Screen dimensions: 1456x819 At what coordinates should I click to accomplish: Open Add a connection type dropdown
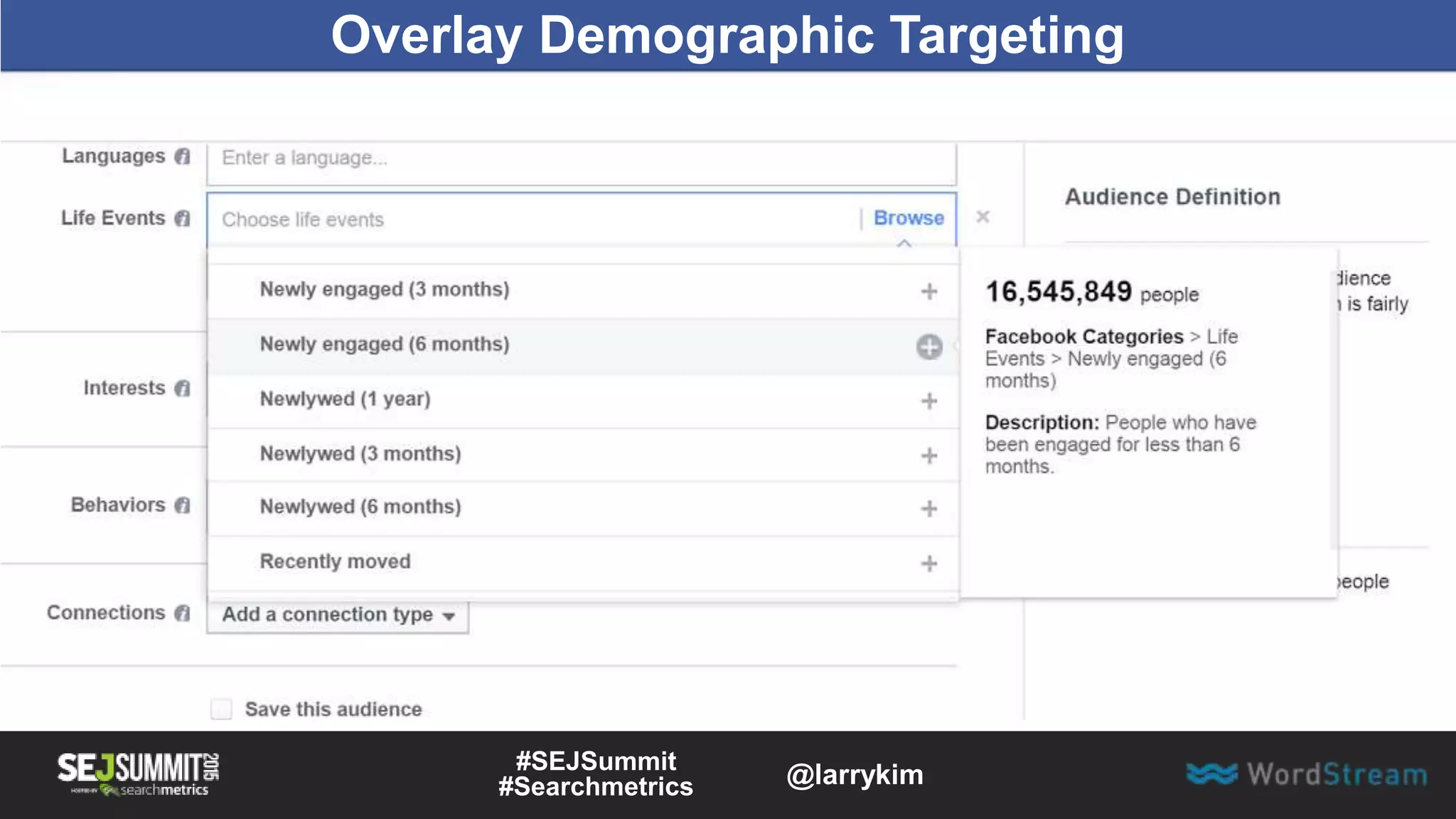(338, 615)
